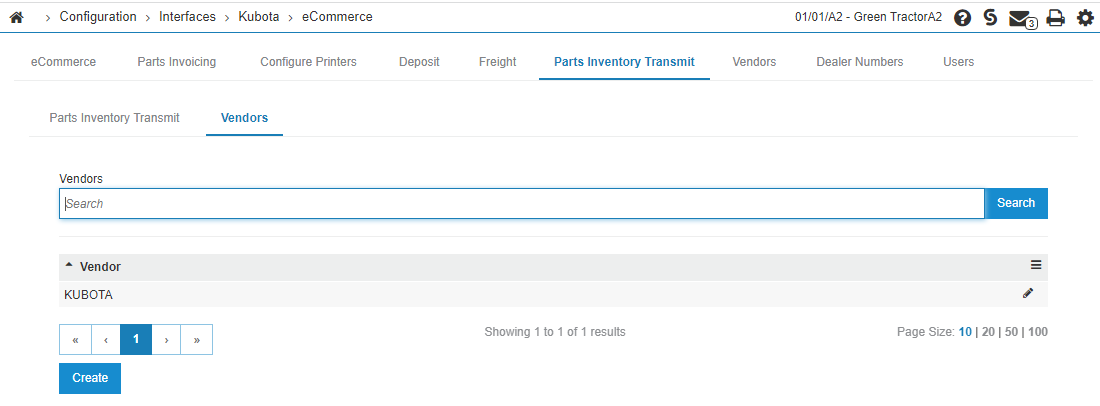Screen dimensions: 1100x406
Task: Sort by the Vendor column header
Action: tap(100, 266)
